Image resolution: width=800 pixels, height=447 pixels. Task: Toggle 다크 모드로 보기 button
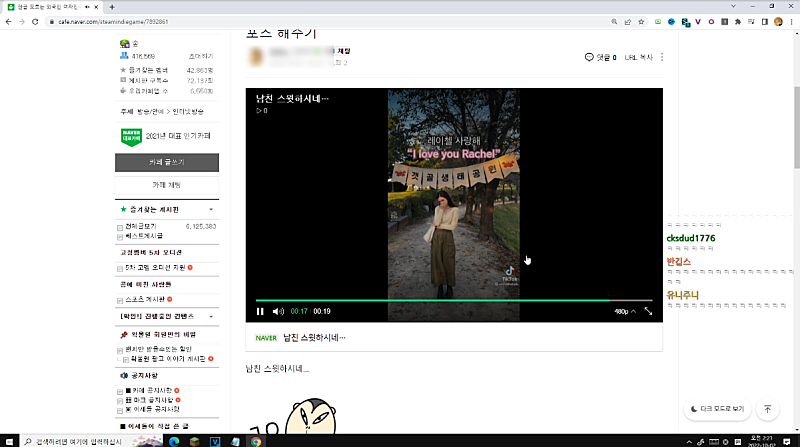[x=717, y=409]
